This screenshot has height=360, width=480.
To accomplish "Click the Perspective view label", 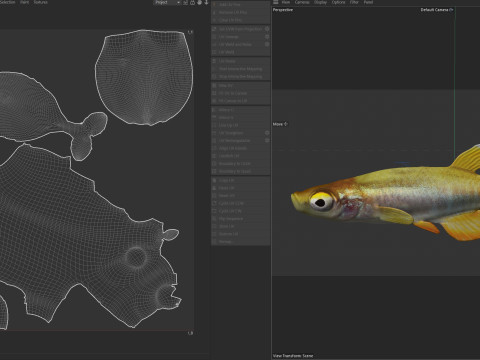I will coord(283,10).
